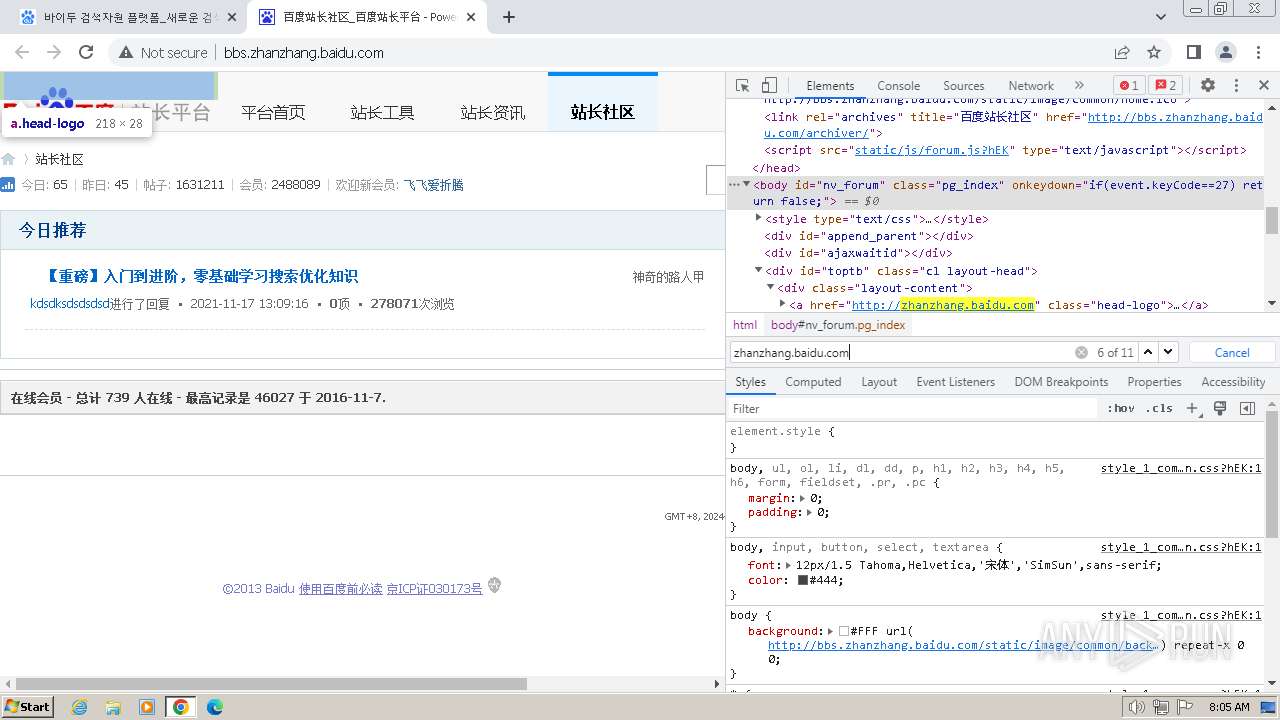
Task: Bookmark this page star icon
Action: [1154, 52]
